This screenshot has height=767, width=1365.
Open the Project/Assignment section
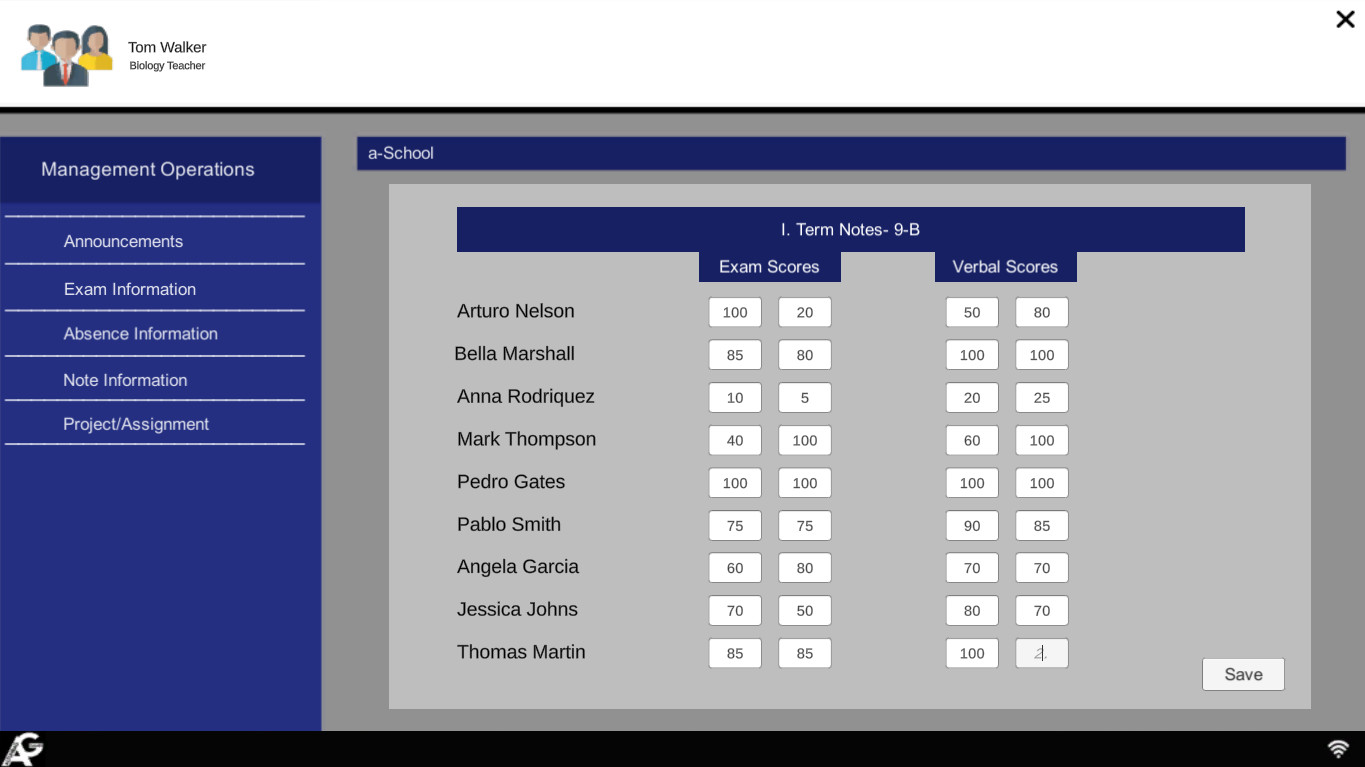tap(138, 423)
